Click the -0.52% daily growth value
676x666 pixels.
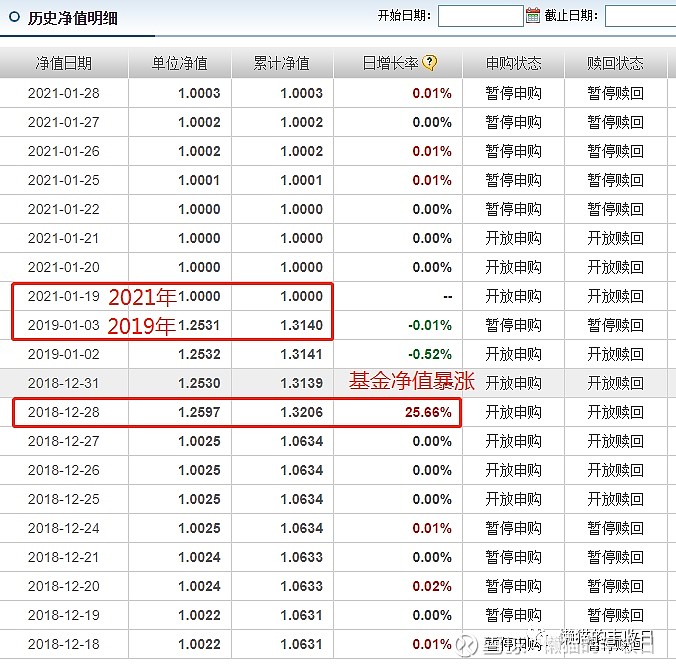tap(430, 354)
